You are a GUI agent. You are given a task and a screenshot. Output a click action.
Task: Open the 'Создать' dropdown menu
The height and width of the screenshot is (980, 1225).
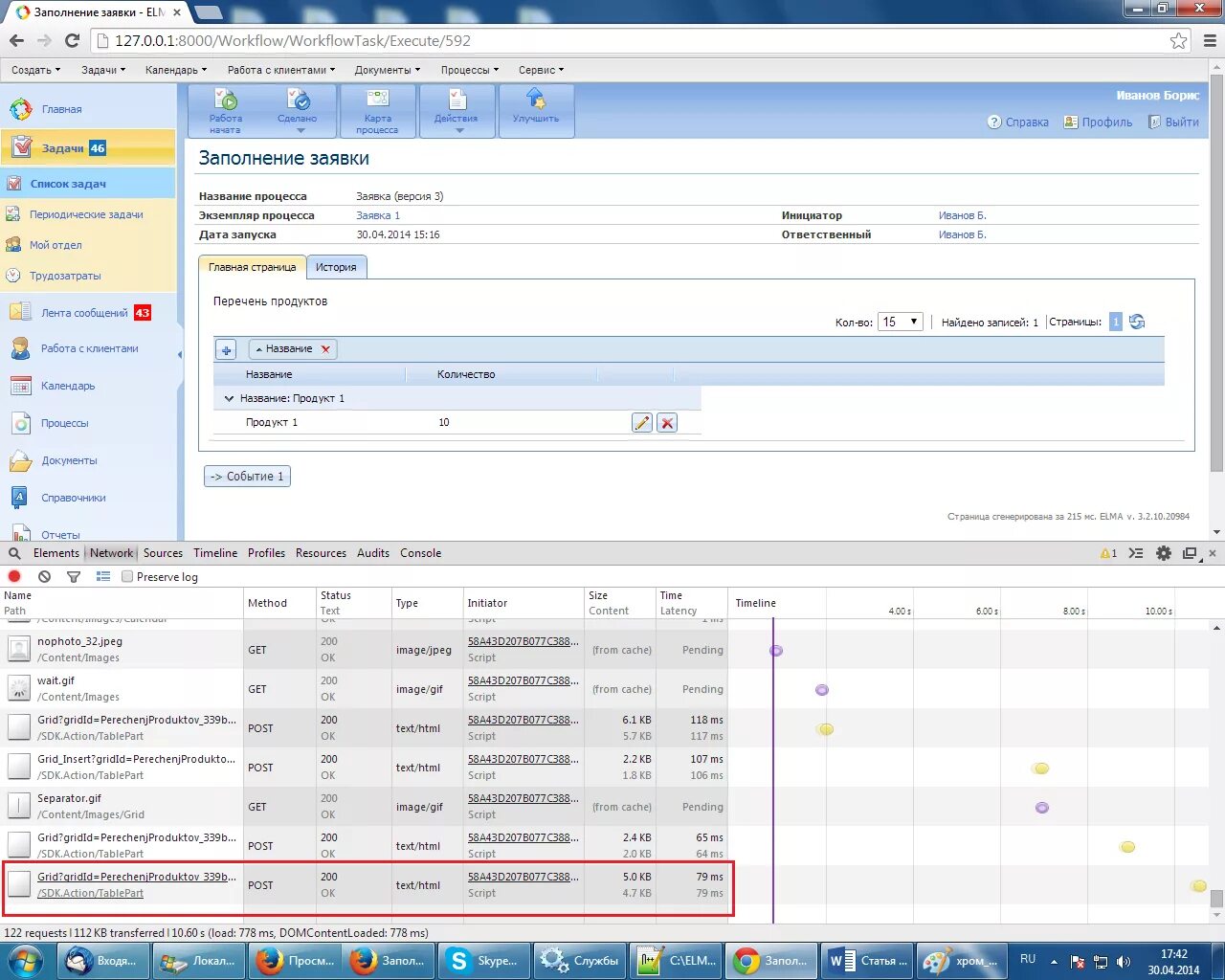point(35,70)
